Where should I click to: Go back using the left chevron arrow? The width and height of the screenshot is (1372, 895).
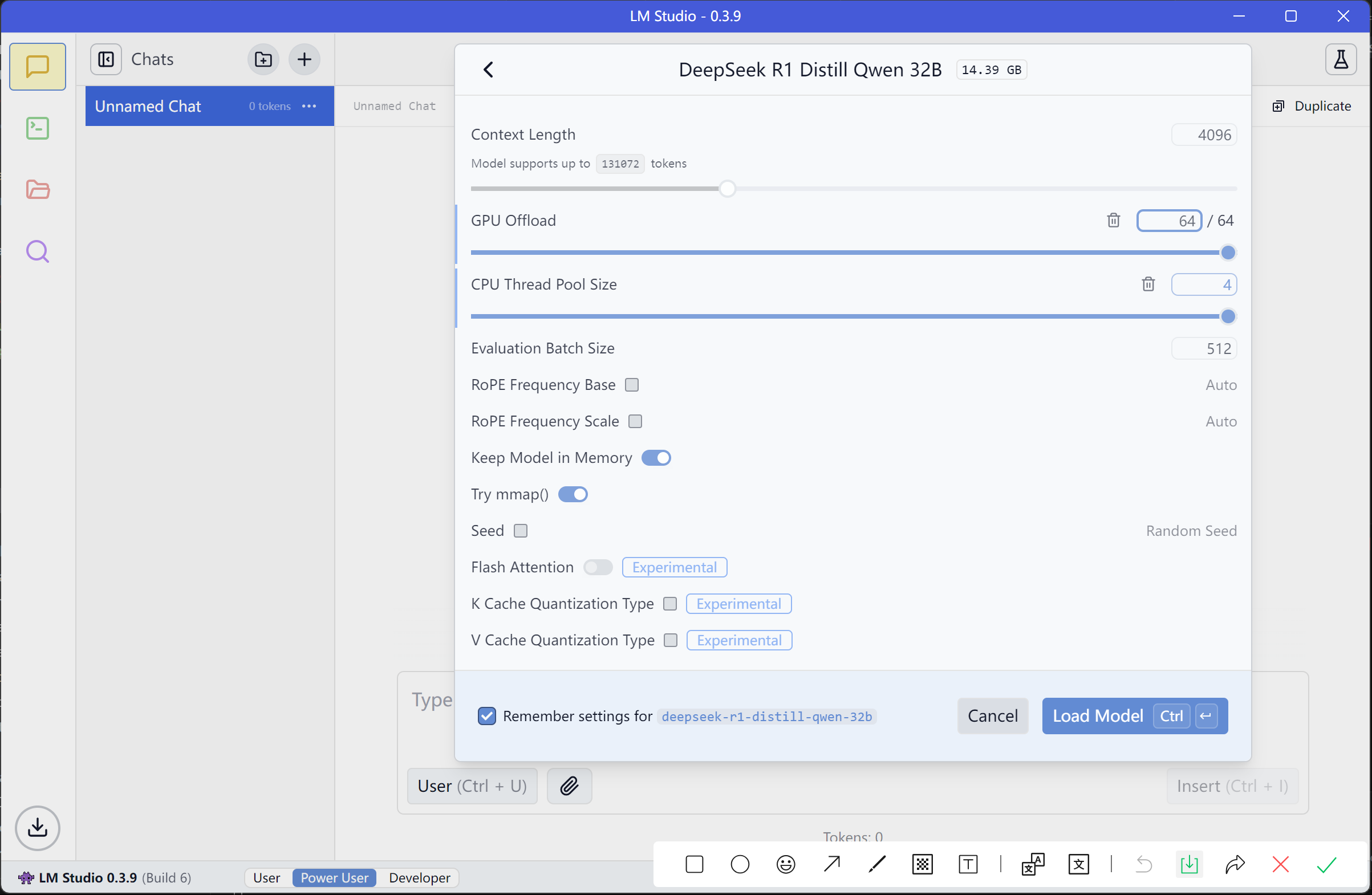pos(488,70)
